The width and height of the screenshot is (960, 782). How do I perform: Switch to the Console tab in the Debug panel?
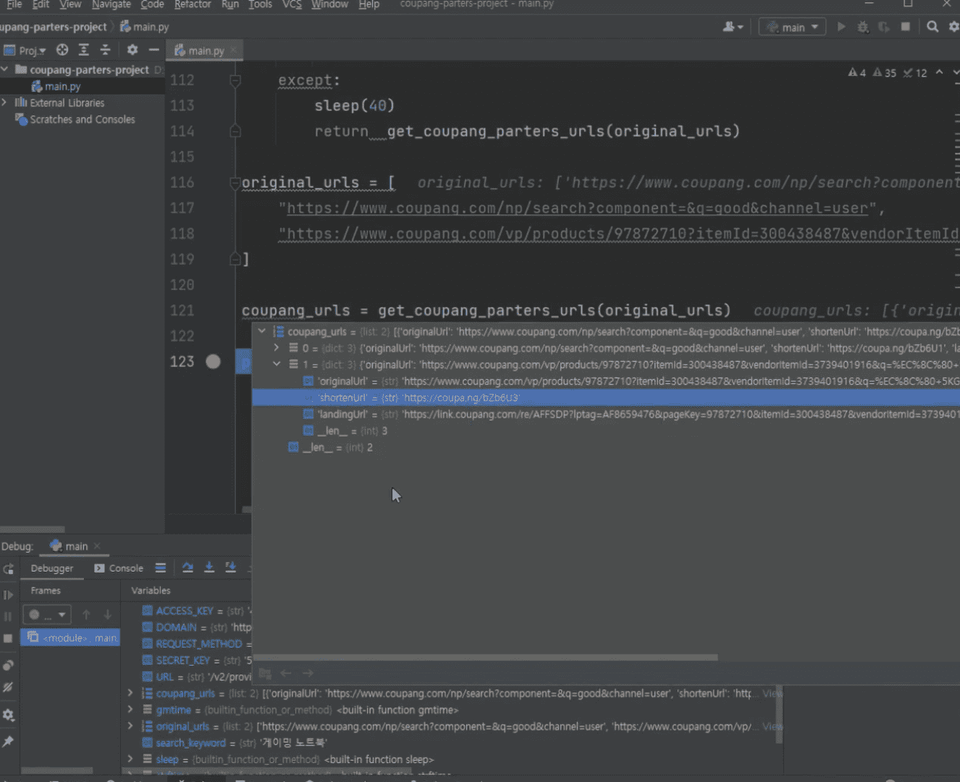point(119,568)
